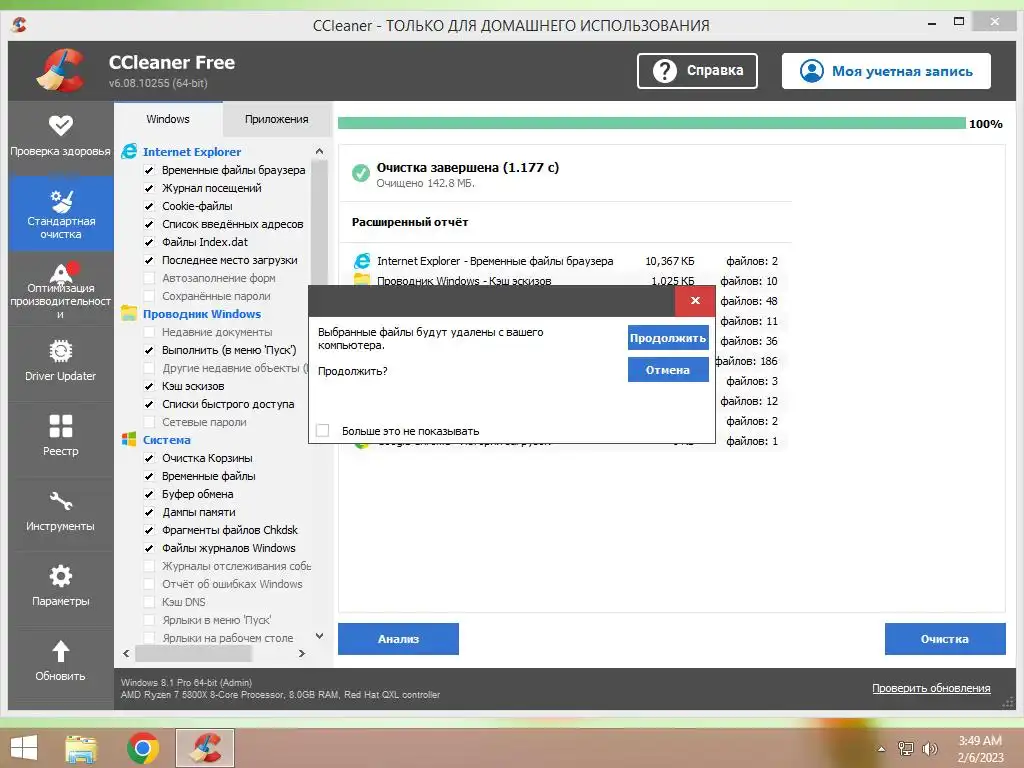
Task: Open Оптимизация производительности sidebar item
Action: click(x=61, y=290)
